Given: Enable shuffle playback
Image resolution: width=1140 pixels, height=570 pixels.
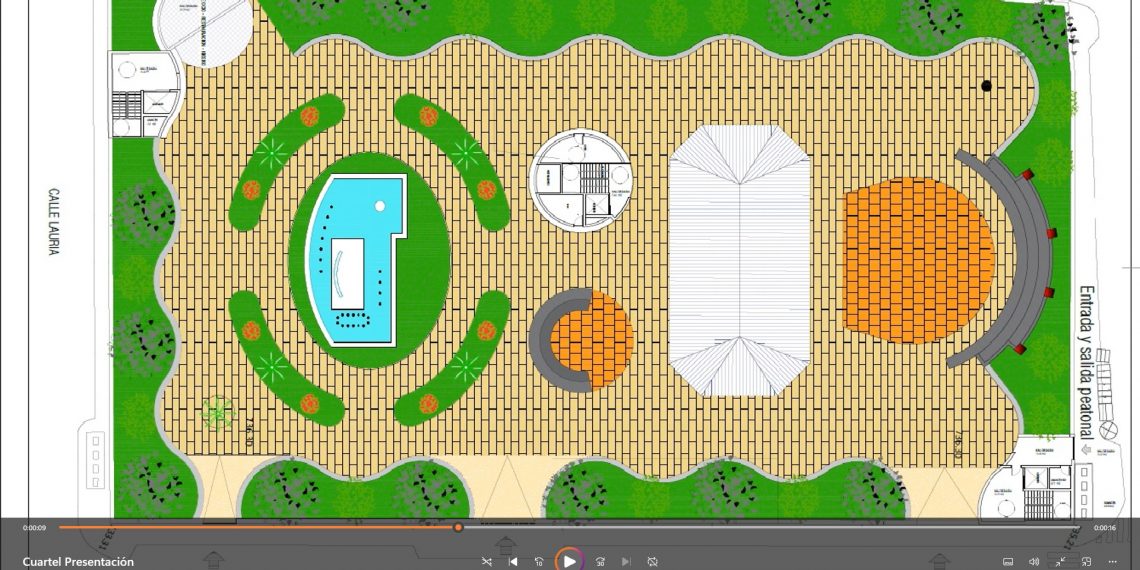Looking at the screenshot, I should pos(487,562).
